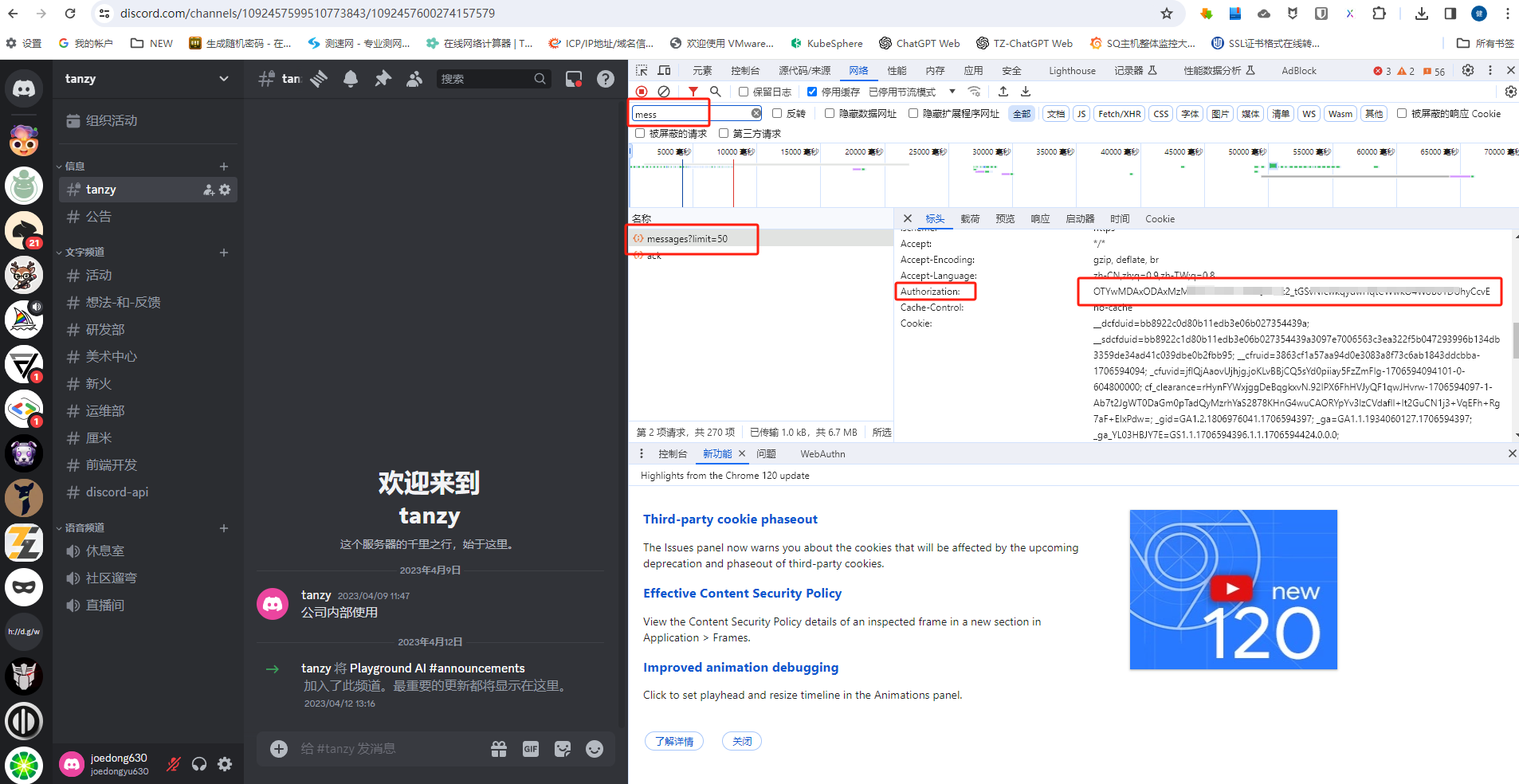Viewport: 1519px width, 784px height.
Task: Clear network log icon
Action: (x=664, y=92)
